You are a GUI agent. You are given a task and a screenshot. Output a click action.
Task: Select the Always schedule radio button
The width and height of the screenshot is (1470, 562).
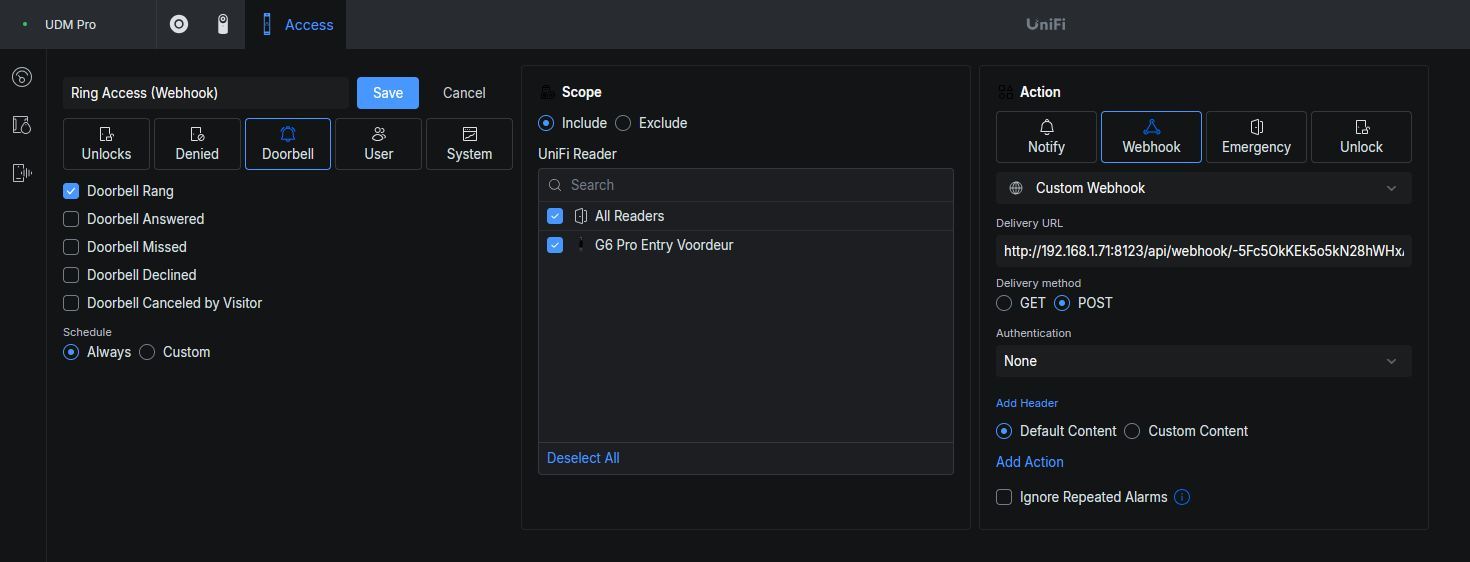pos(71,352)
